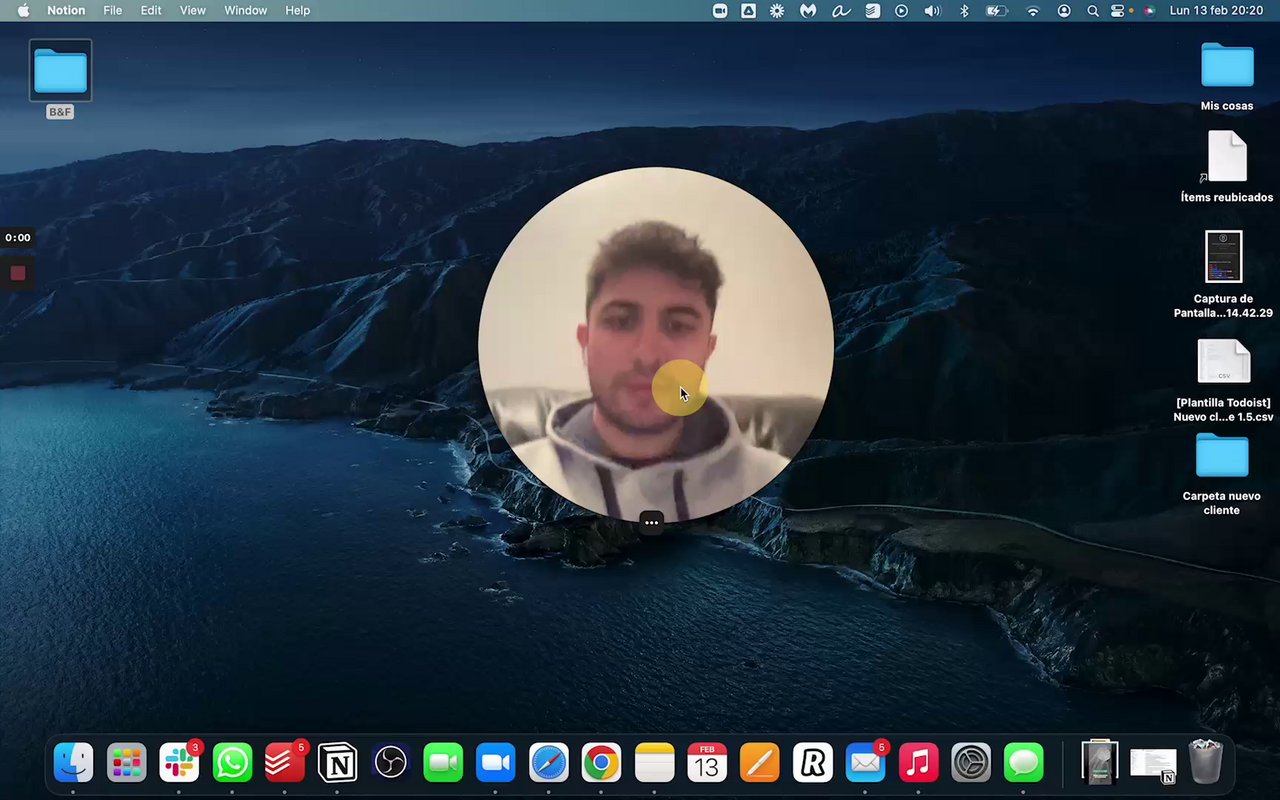Viewport: 1280px width, 800px height.
Task: Open Google Chrome from the Dock
Action: [x=601, y=764]
